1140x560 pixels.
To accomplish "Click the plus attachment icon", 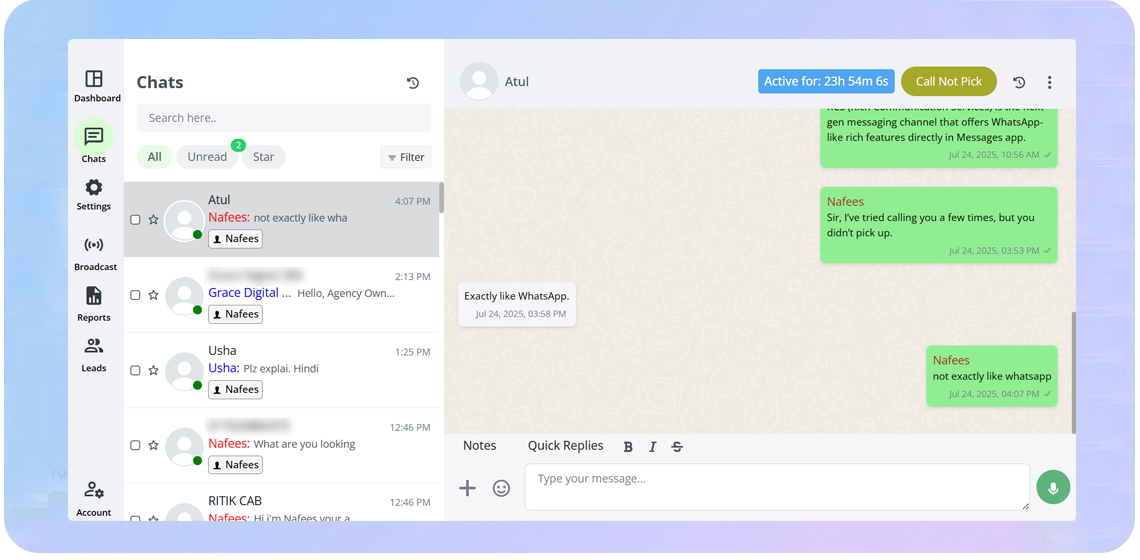I will point(467,488).
